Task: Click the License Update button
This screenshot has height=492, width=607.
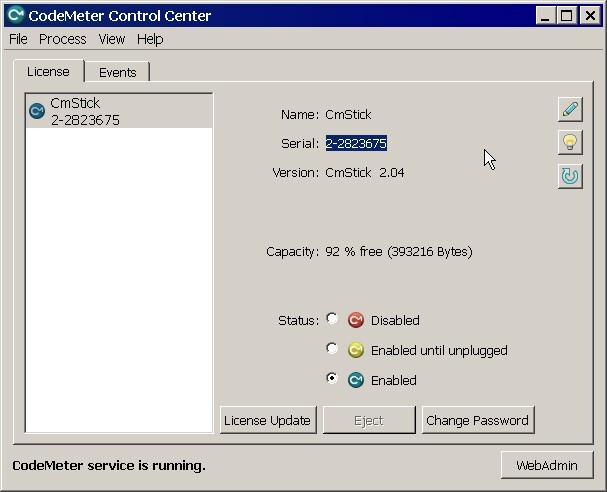Action: [x=268, y=420]
